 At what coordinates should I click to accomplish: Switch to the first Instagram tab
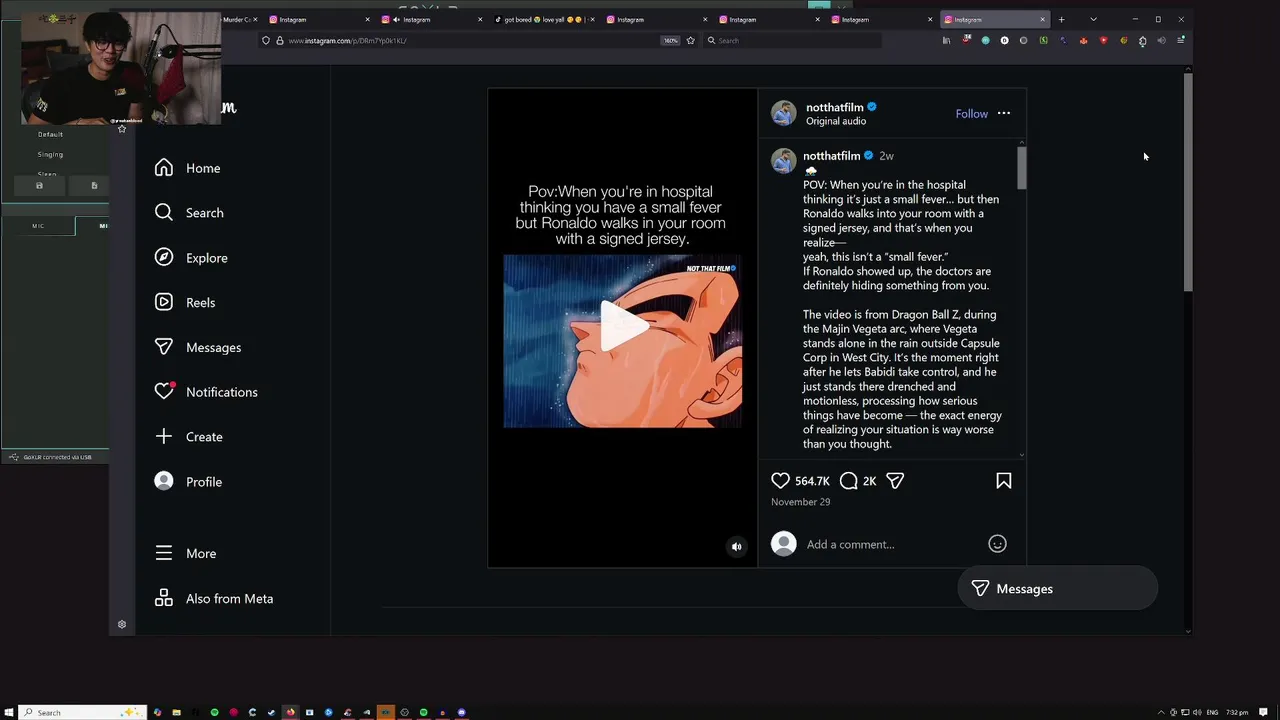tap(318, 19)
